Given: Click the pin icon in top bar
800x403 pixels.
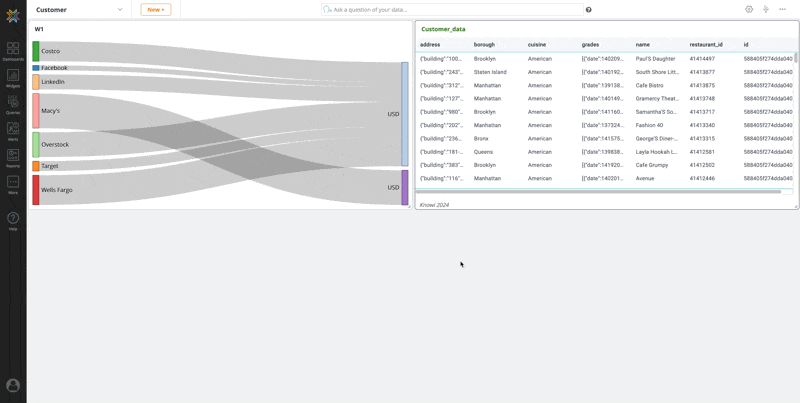Looking at the screenshot, I should 765,9.
